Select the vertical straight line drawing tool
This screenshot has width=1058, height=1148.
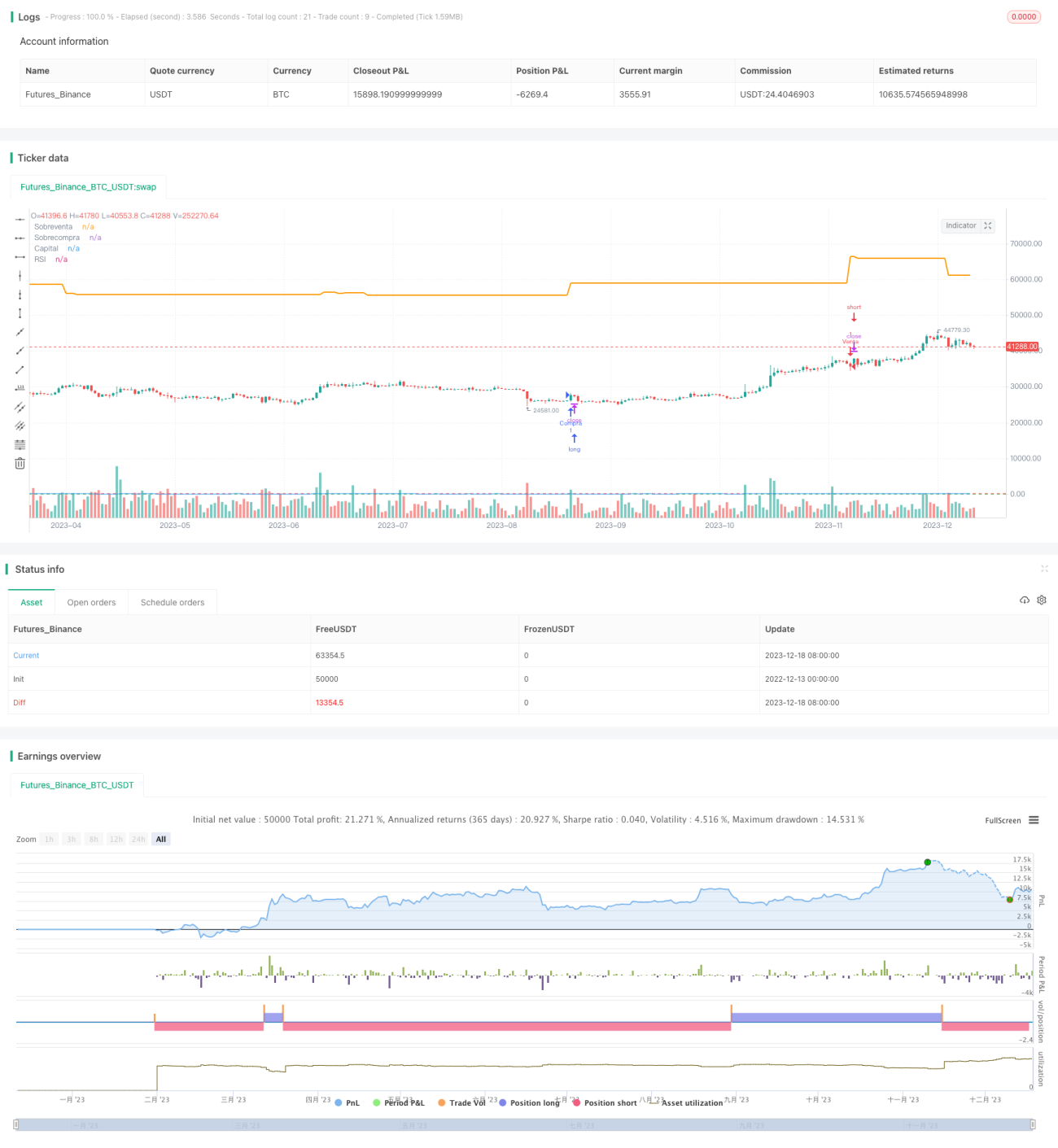20,276
